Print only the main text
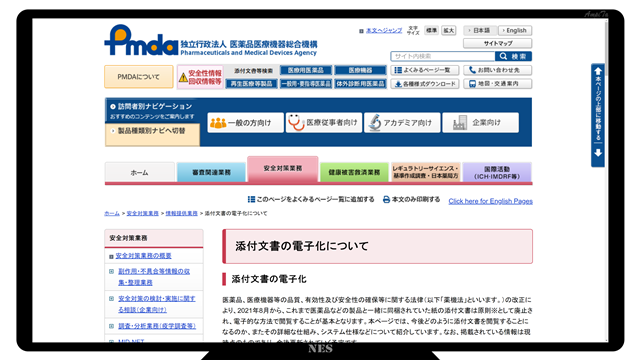 [411, 199]
